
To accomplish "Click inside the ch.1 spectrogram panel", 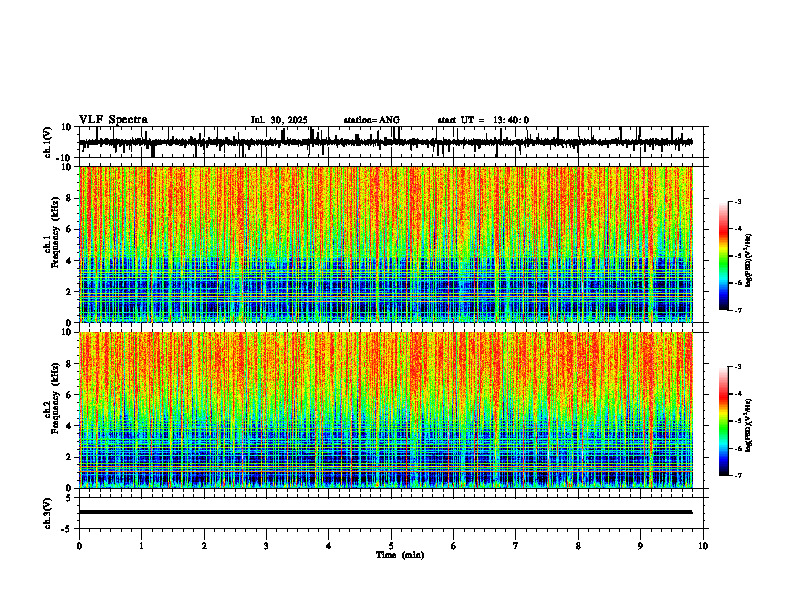I will pos(385,244).
